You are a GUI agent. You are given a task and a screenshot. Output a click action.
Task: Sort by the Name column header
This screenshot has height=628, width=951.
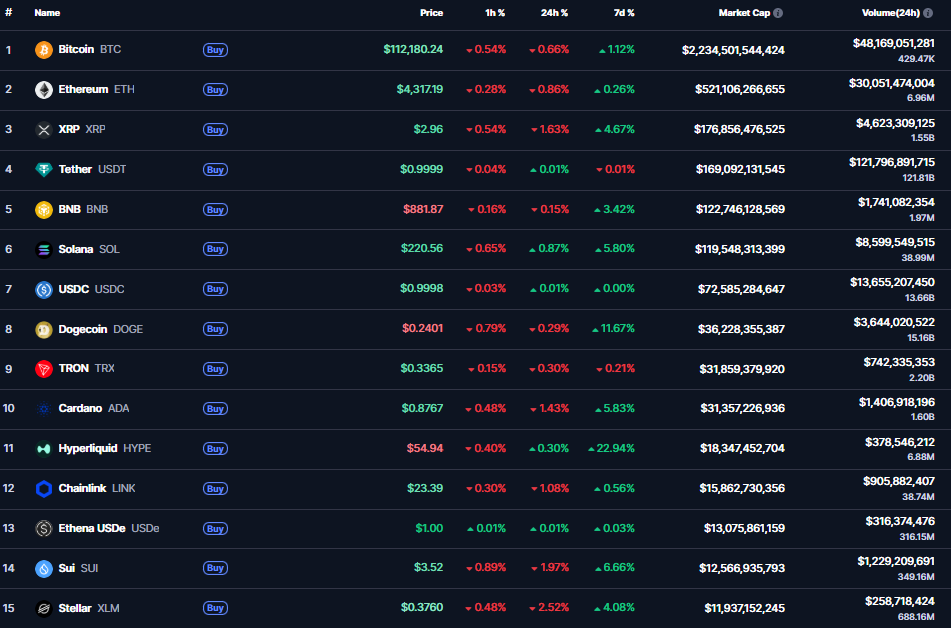[47, 13]
